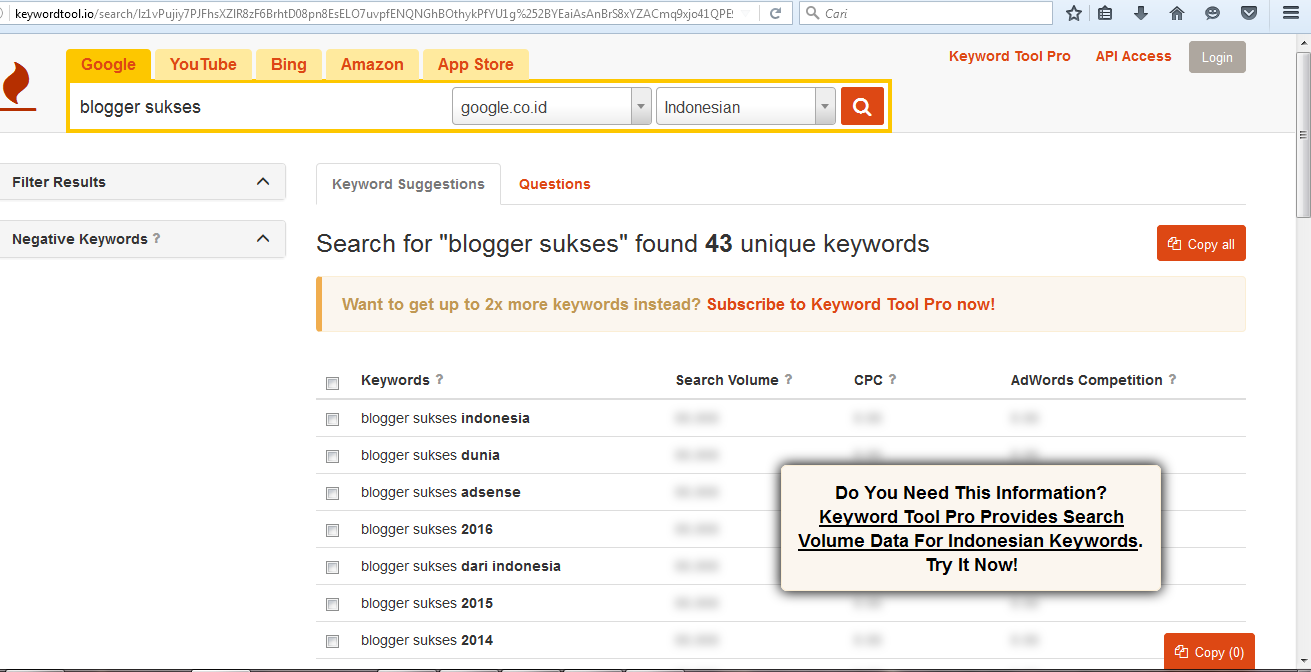Viewport: 1311px width, 672px height.
Task: Open the Keyword Tool Pro link
Action: 1010,56
